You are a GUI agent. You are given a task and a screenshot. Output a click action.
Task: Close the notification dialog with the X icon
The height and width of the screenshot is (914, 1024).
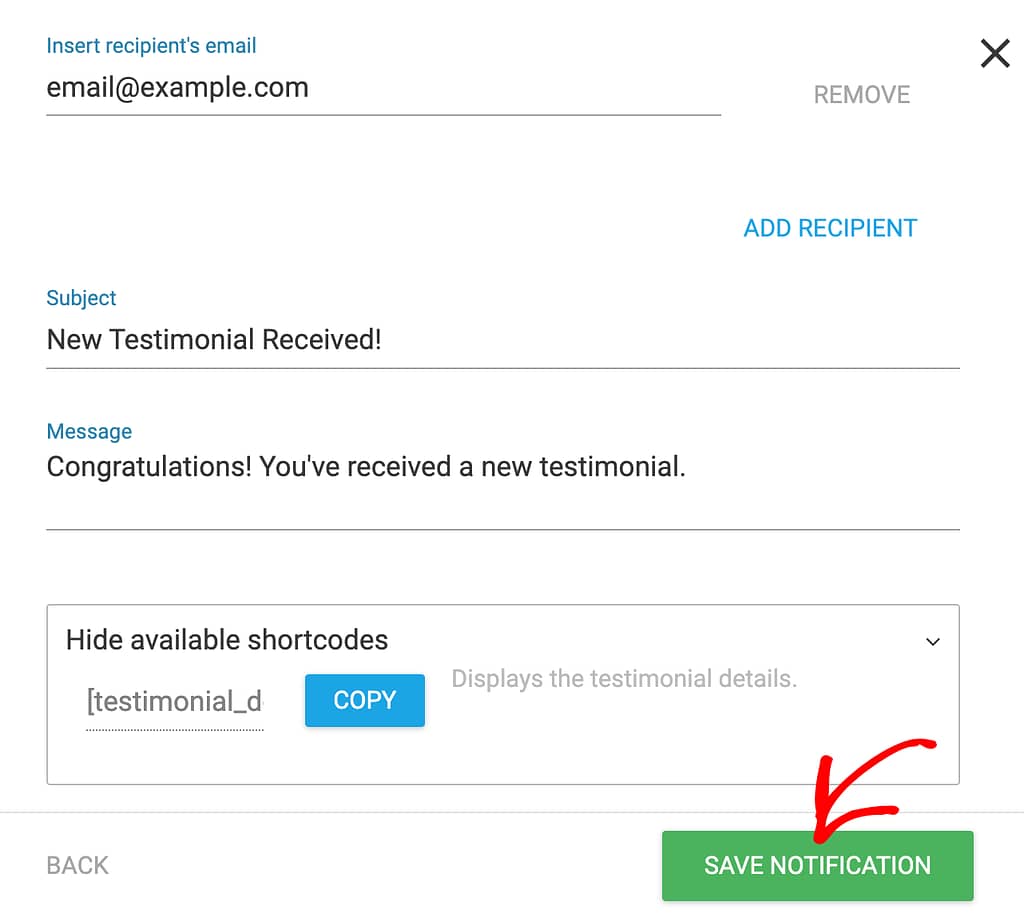click(x=995, y=54)
